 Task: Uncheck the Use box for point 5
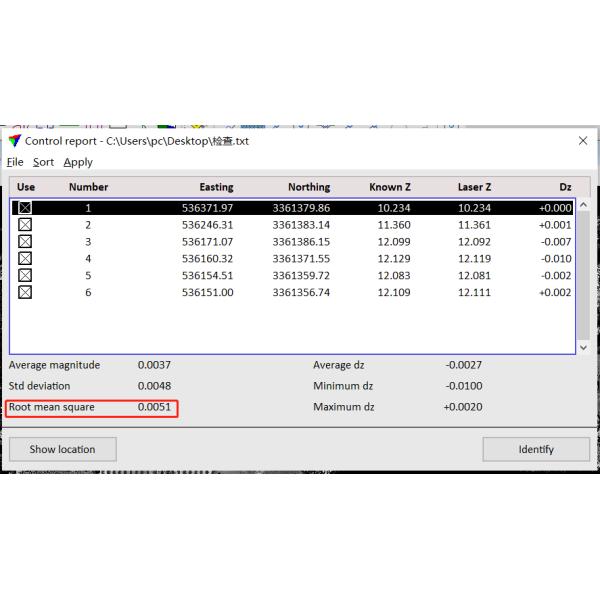pyautogui.click(x=25, y=276)
